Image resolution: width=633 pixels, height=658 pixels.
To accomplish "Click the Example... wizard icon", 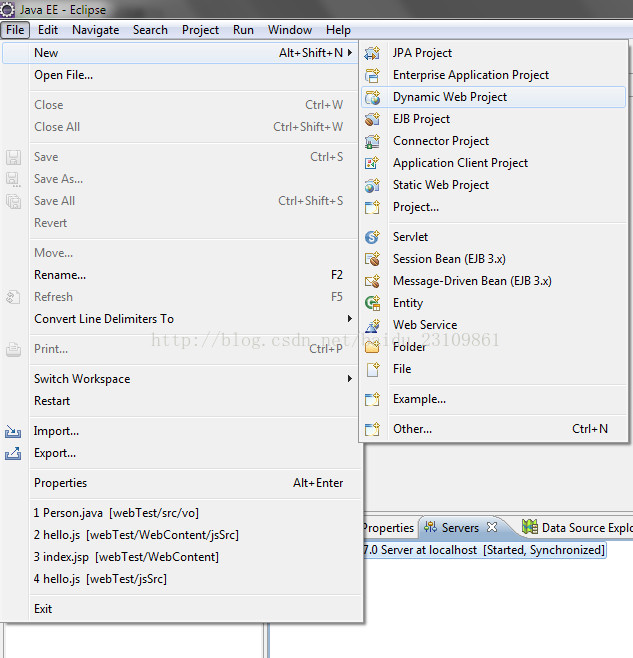I will [372, 399].
